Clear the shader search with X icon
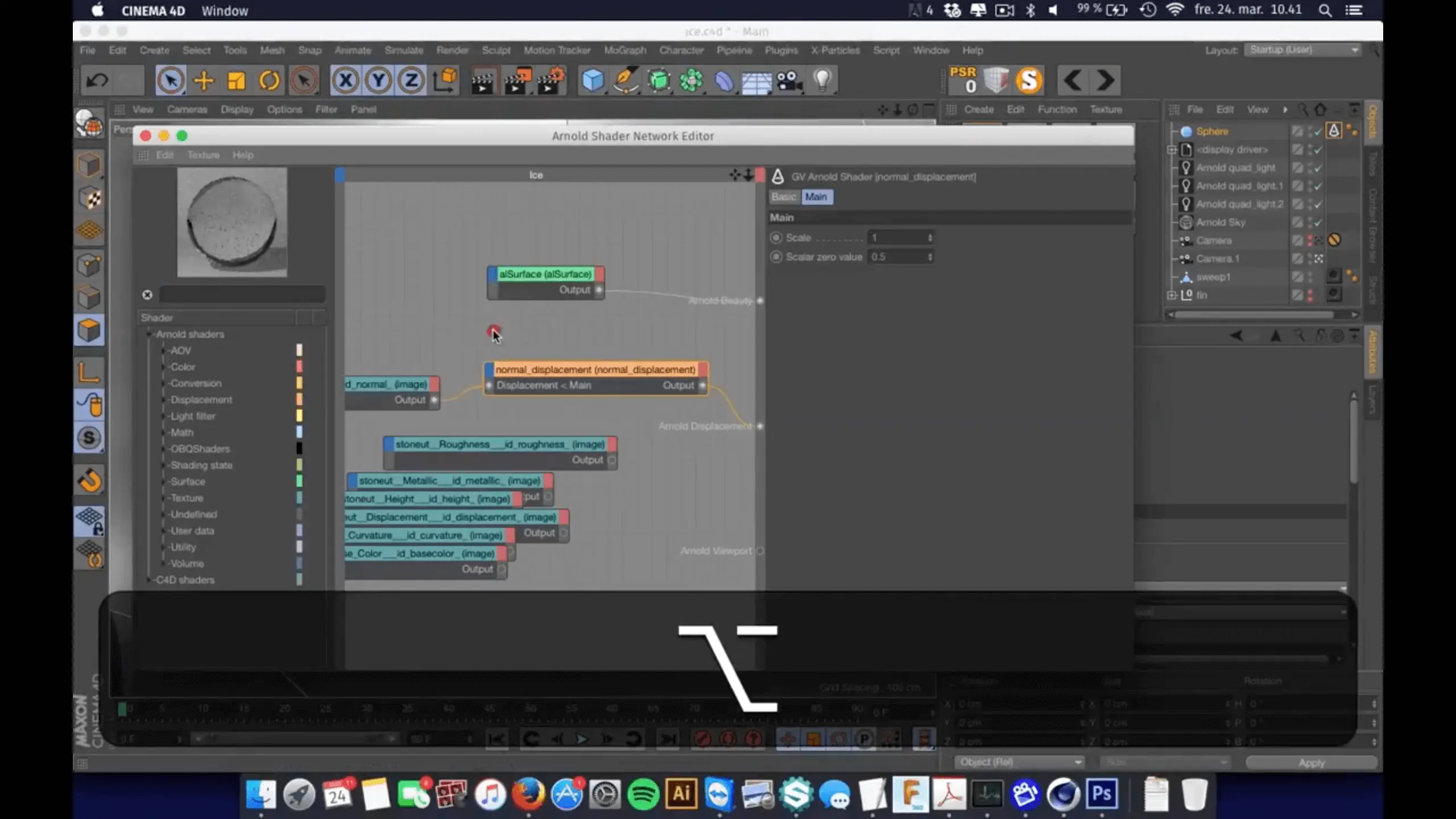1456x819 pixels. [147, 295]
